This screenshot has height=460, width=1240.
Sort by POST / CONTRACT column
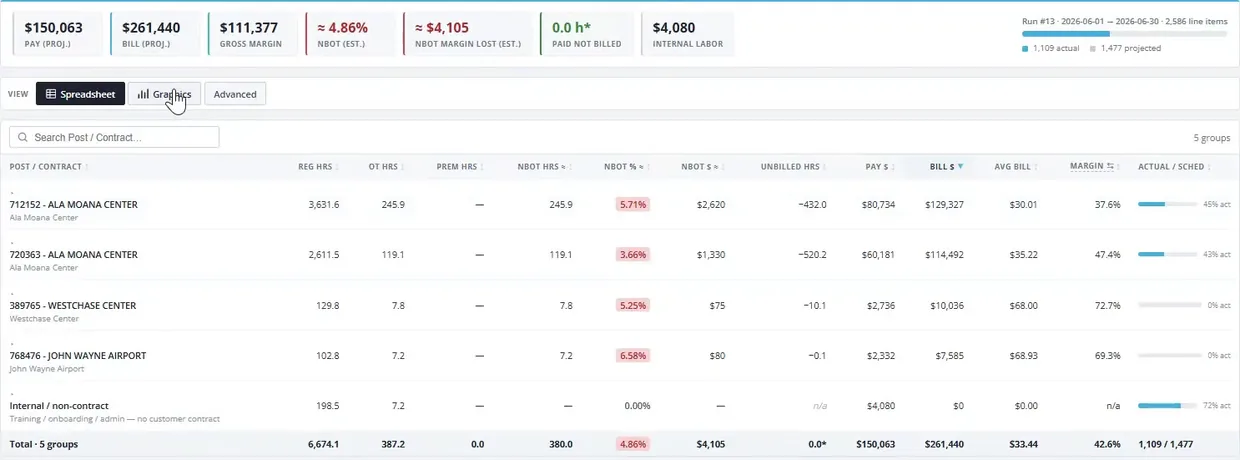[x=49, y=167]
